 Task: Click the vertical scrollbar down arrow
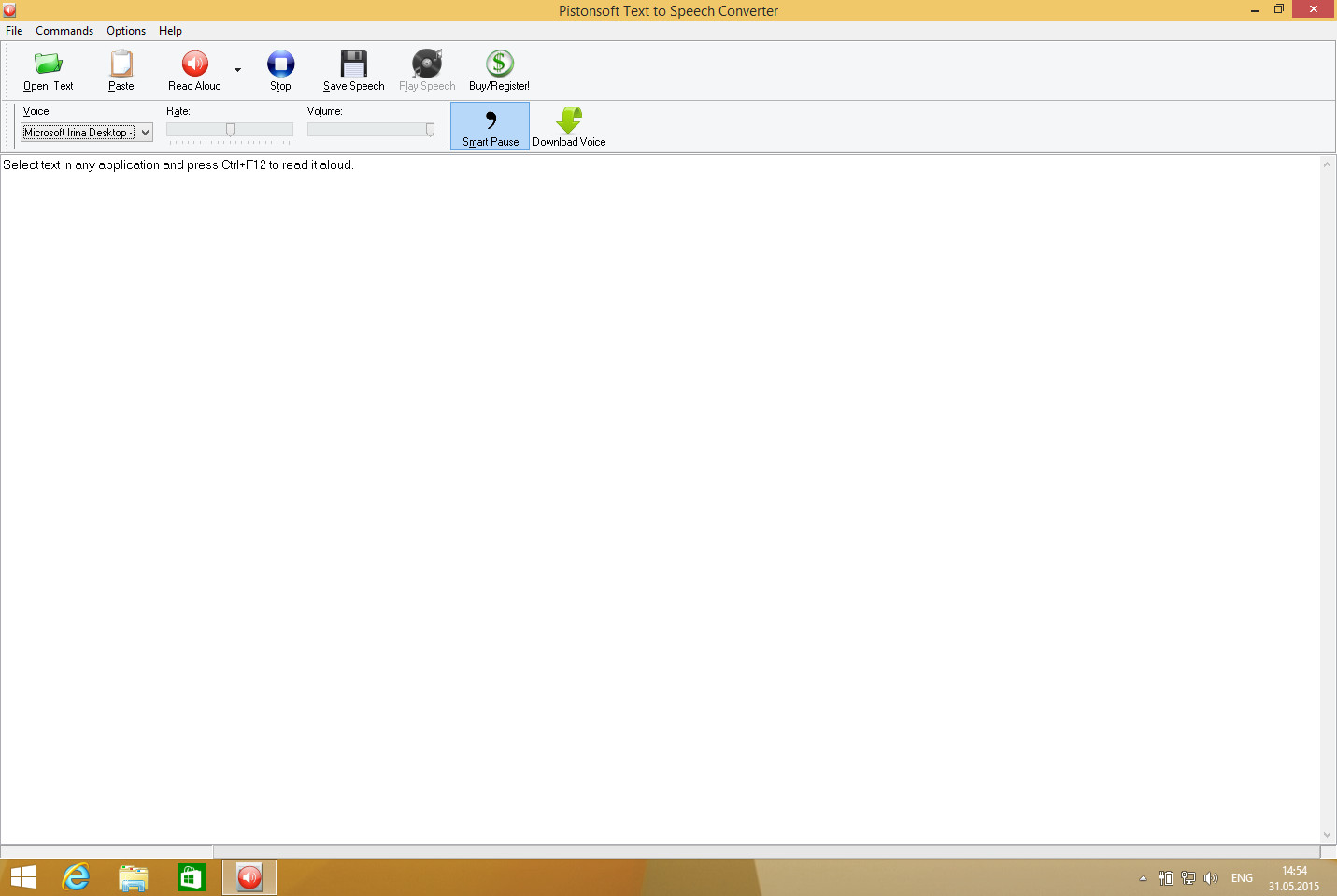pyautogui.click(x=1327, y=835)
